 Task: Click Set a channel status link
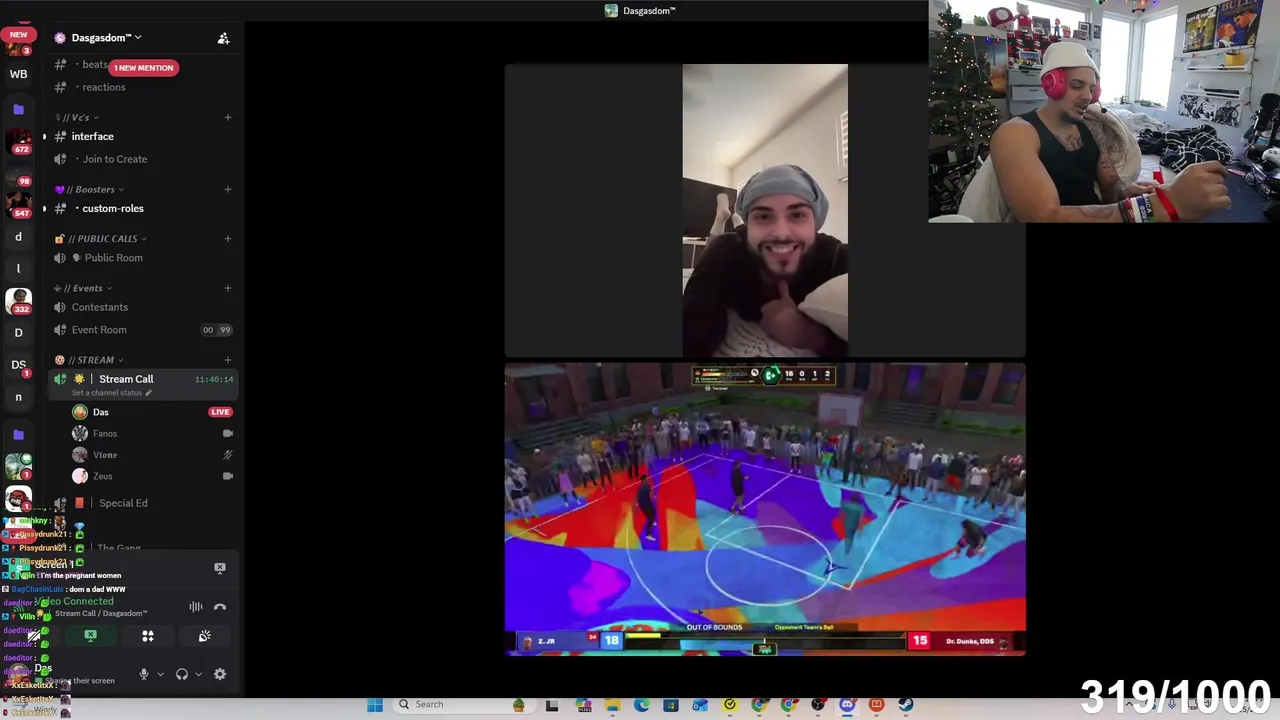click(112, 393)
